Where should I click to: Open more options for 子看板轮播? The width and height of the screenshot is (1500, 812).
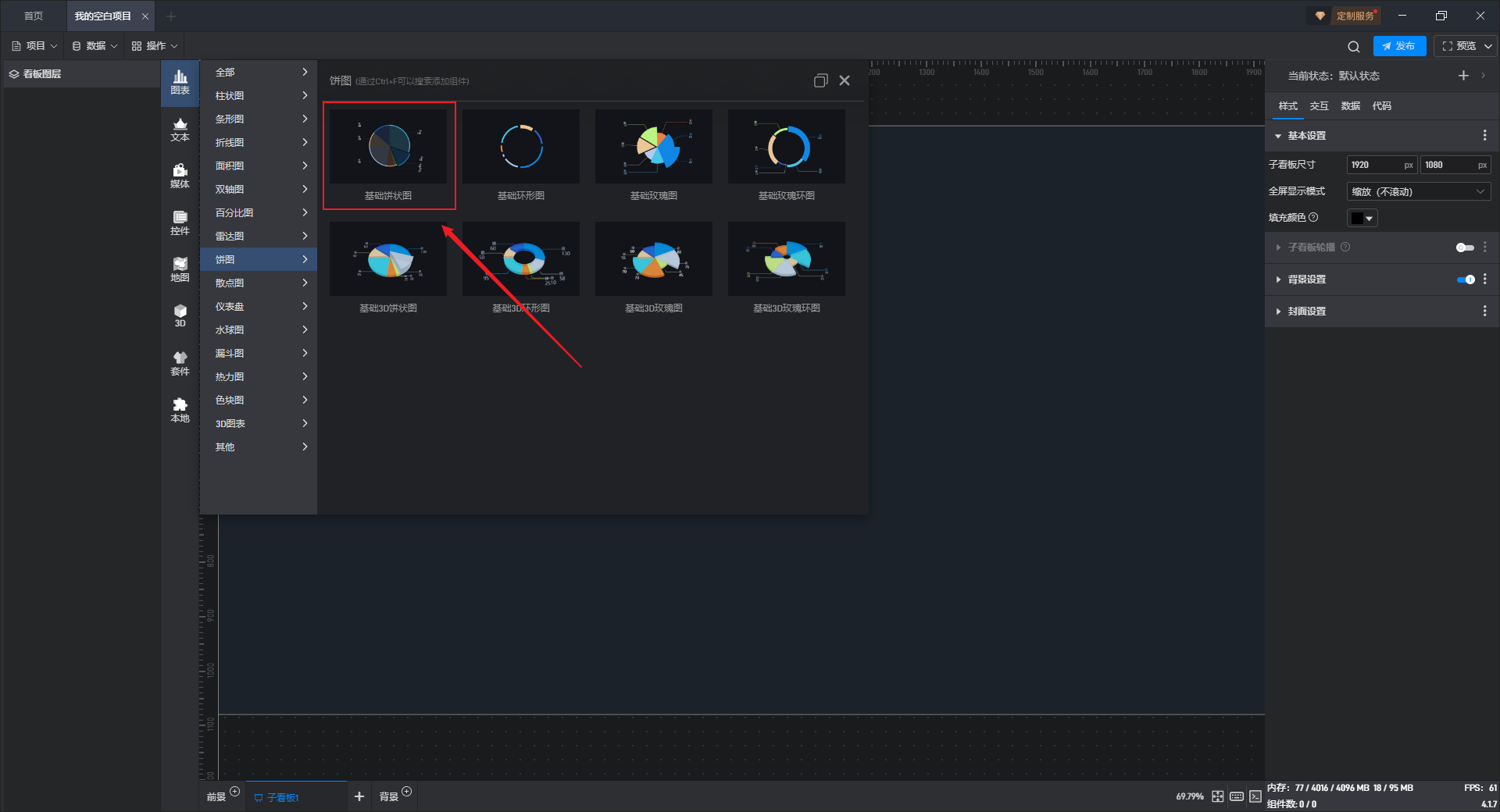pos(1484,248)
